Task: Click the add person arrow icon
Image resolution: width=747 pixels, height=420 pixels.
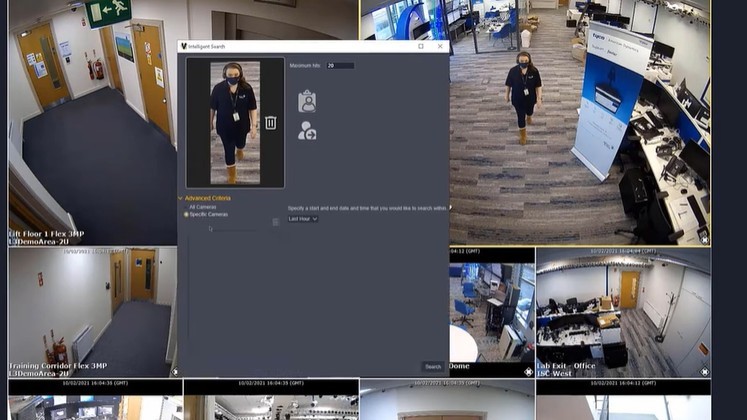Action: (x=307, y=131)
